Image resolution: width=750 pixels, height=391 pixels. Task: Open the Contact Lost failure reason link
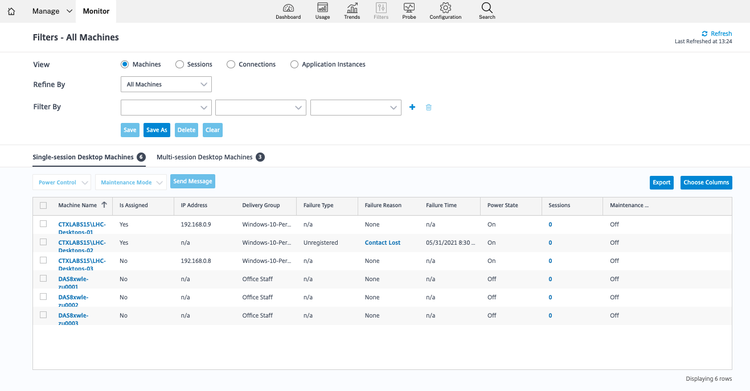(x=382, y=243)
